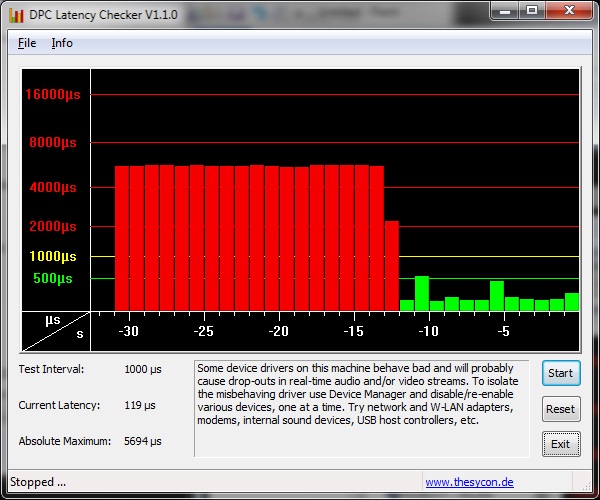Click the "Stopped ..." status bar text

(x=38, y=482)
